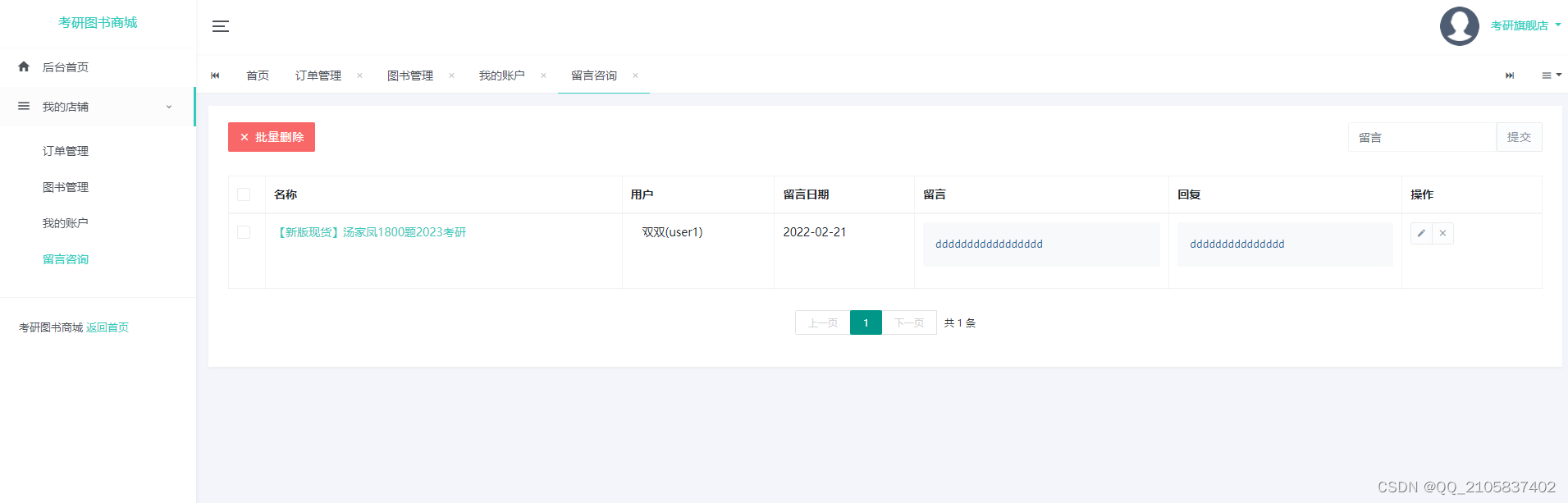Viewport: 1568px width, 503px height.
Task: Collapse the 我的店铺 menu chevron
Action: tap(169, 107)
